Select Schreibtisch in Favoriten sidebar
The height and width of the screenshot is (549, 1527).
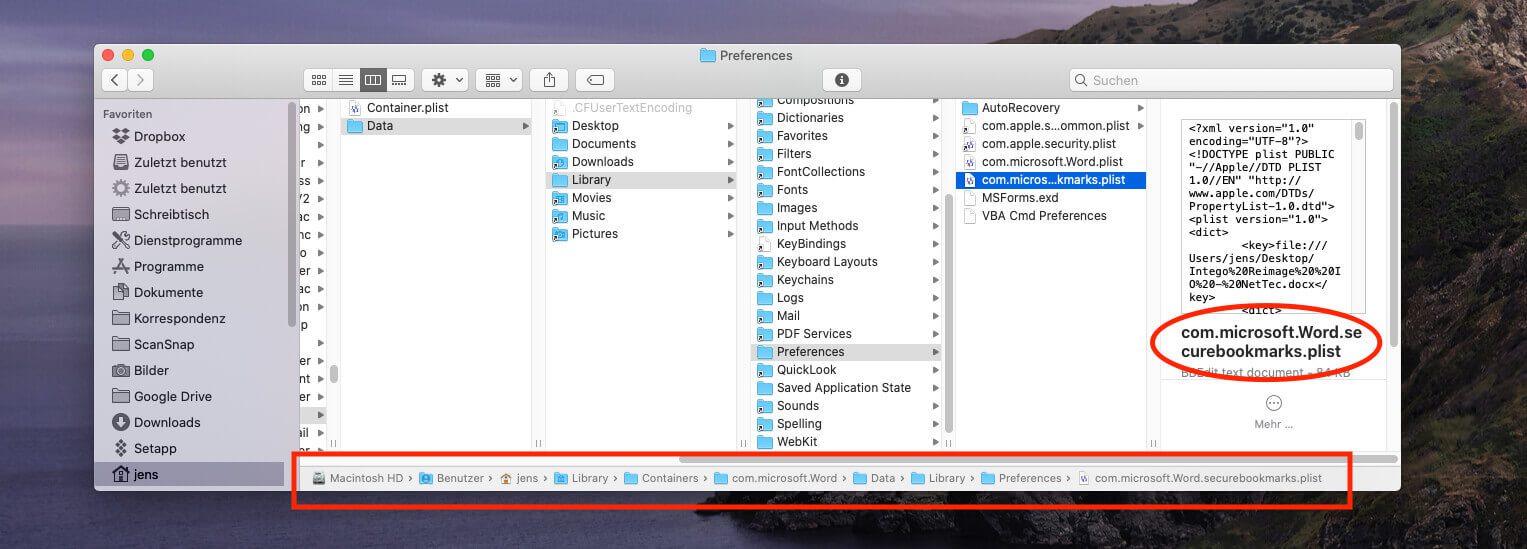tap(171, 214)
